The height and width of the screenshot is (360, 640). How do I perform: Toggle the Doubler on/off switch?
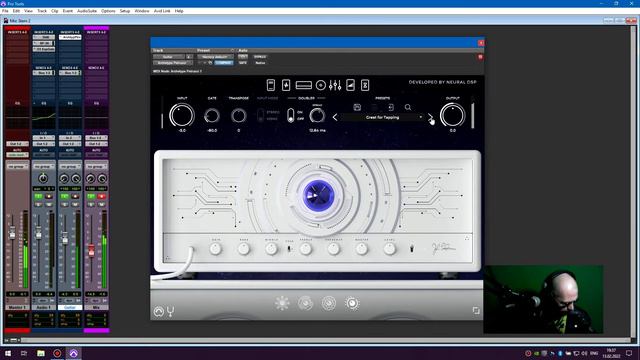click(x=290, y=116)
